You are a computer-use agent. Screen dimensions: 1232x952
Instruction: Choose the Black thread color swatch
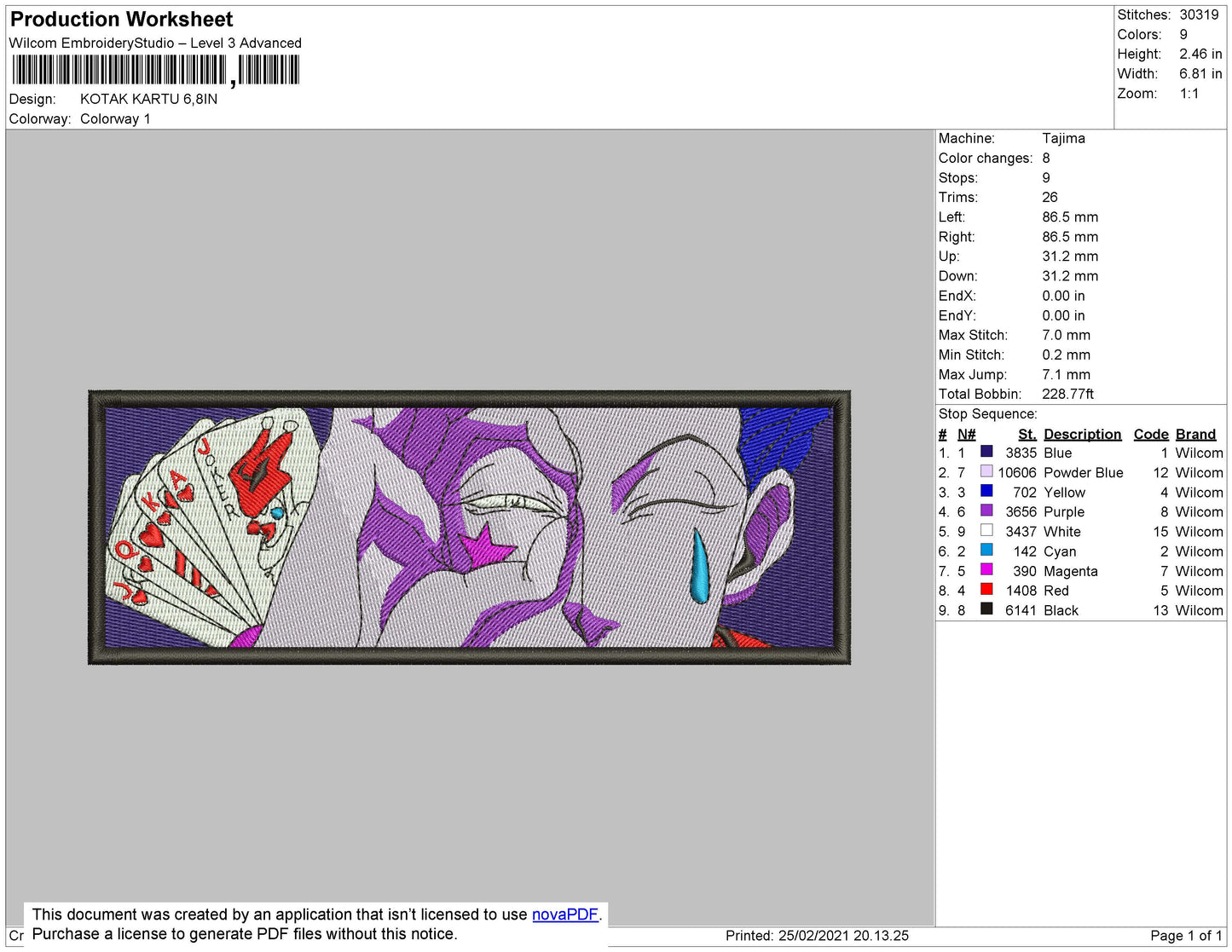[x=986, y=609]
